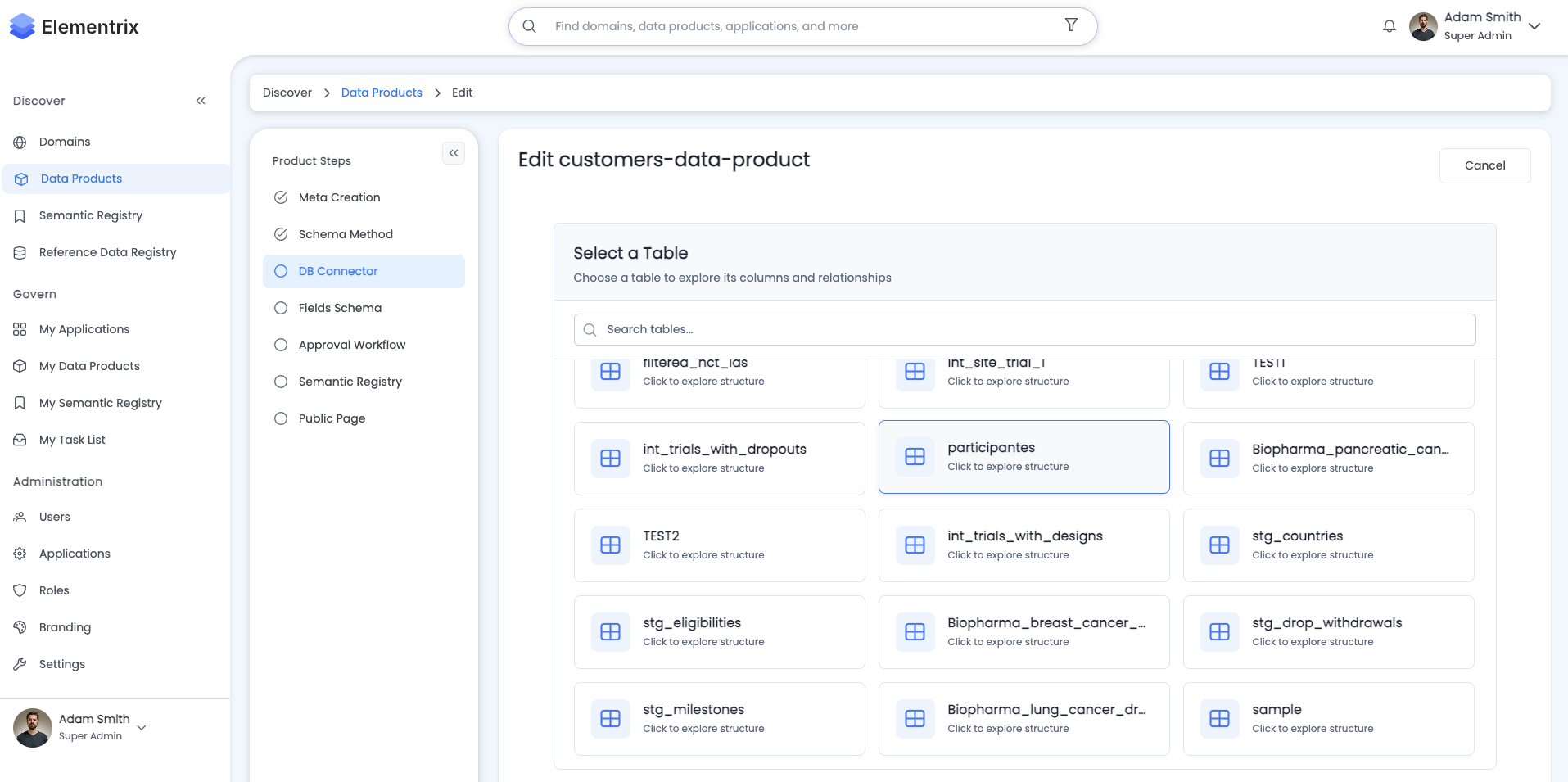The image size is (1568, 782).
Task: Click the Settings wrench icon
Action: (x=19, y=663)
